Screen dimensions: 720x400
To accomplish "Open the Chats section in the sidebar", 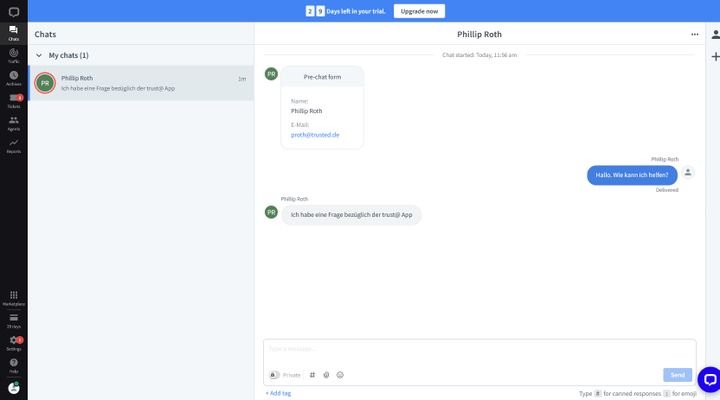I will click(14, 33).
